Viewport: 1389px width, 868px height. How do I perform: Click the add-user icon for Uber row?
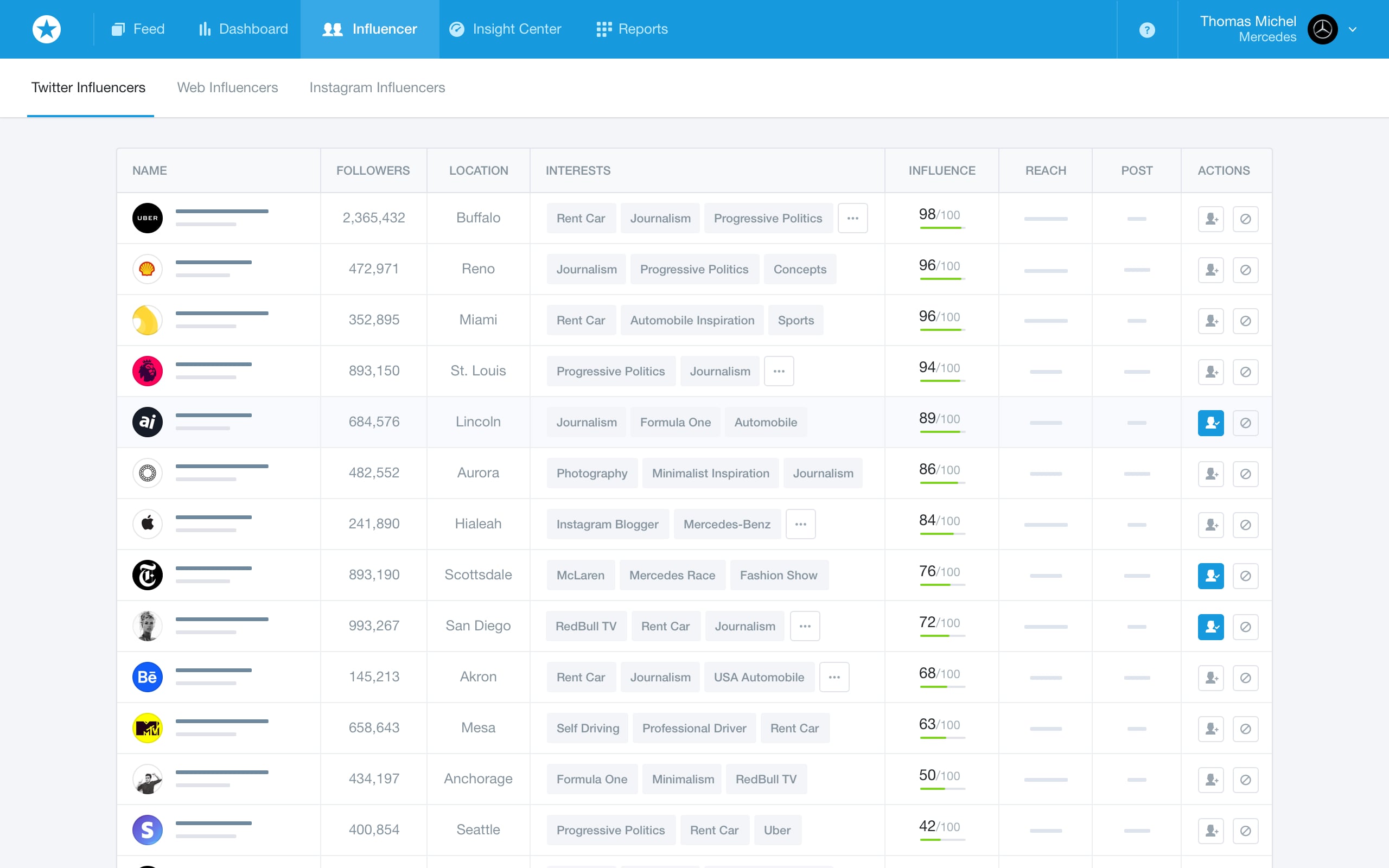coord(1210,219)
